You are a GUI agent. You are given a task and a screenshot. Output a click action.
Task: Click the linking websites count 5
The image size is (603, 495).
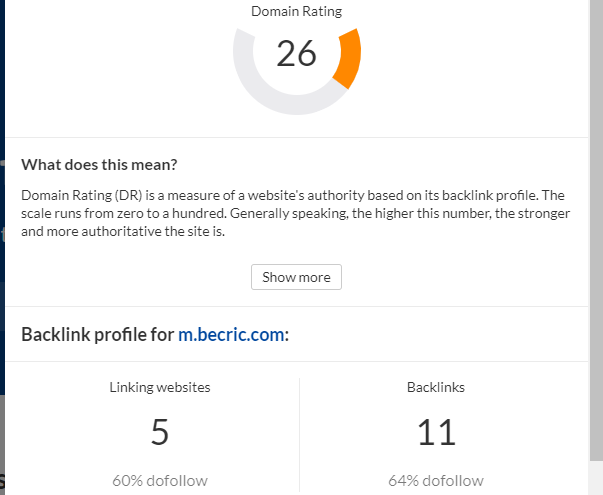click(160, 432)
